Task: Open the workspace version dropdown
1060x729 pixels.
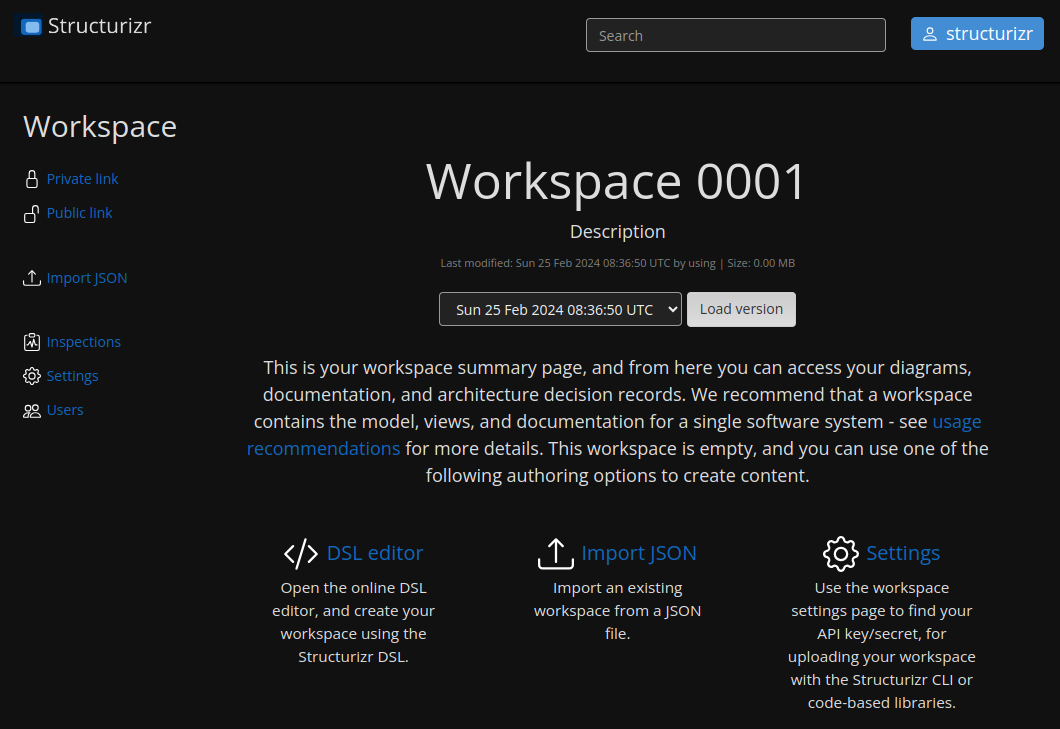Action: 560,309
